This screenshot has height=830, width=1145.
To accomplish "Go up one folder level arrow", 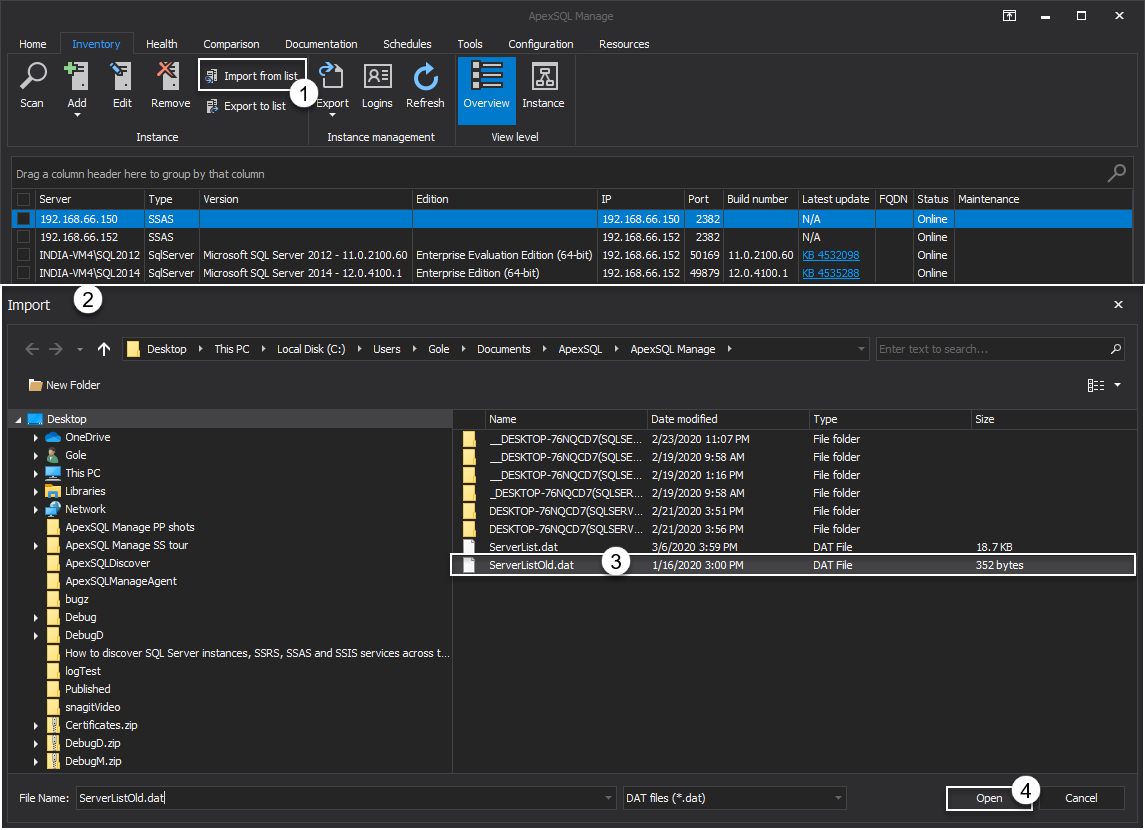I will point(104,349).
